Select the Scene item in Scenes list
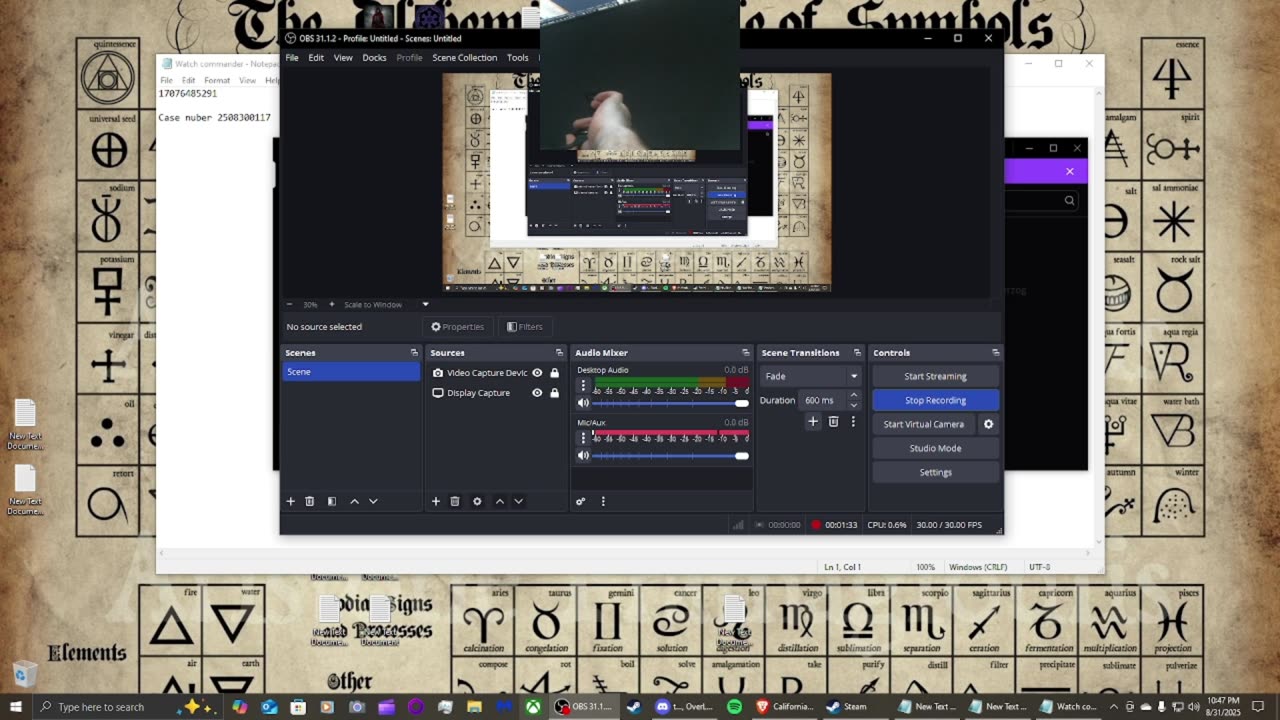This screenshot has height=720, width=1280. click(x=352, y=372)
